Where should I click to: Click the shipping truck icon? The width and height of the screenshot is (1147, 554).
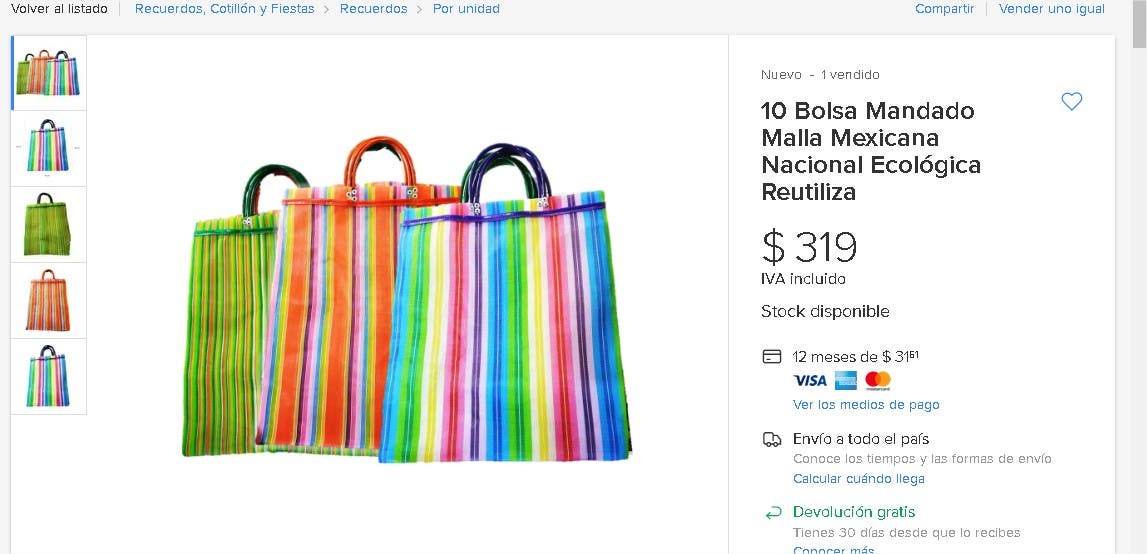coord(772,439)
